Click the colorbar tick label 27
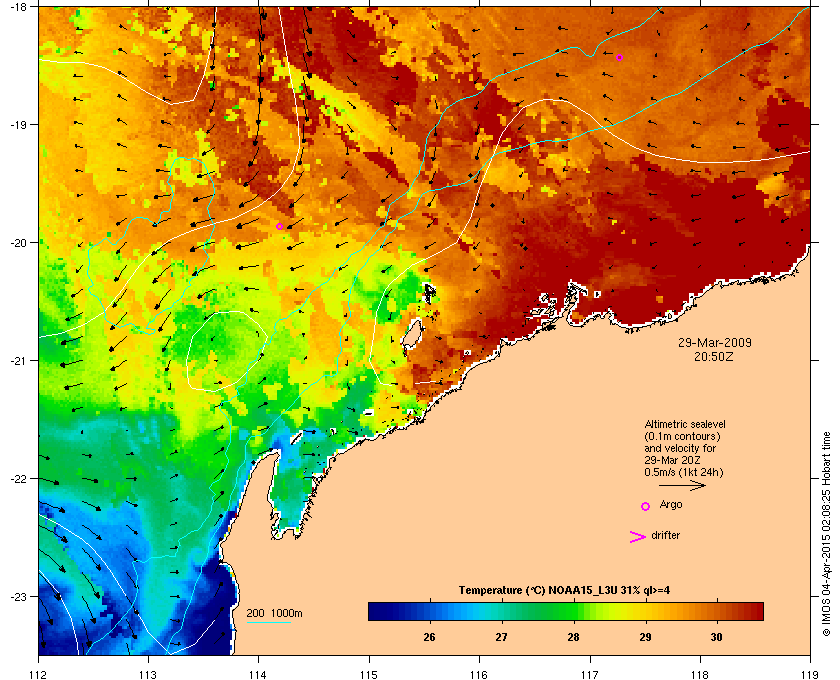Screen dimensions: 840x680 coord(501,637)
